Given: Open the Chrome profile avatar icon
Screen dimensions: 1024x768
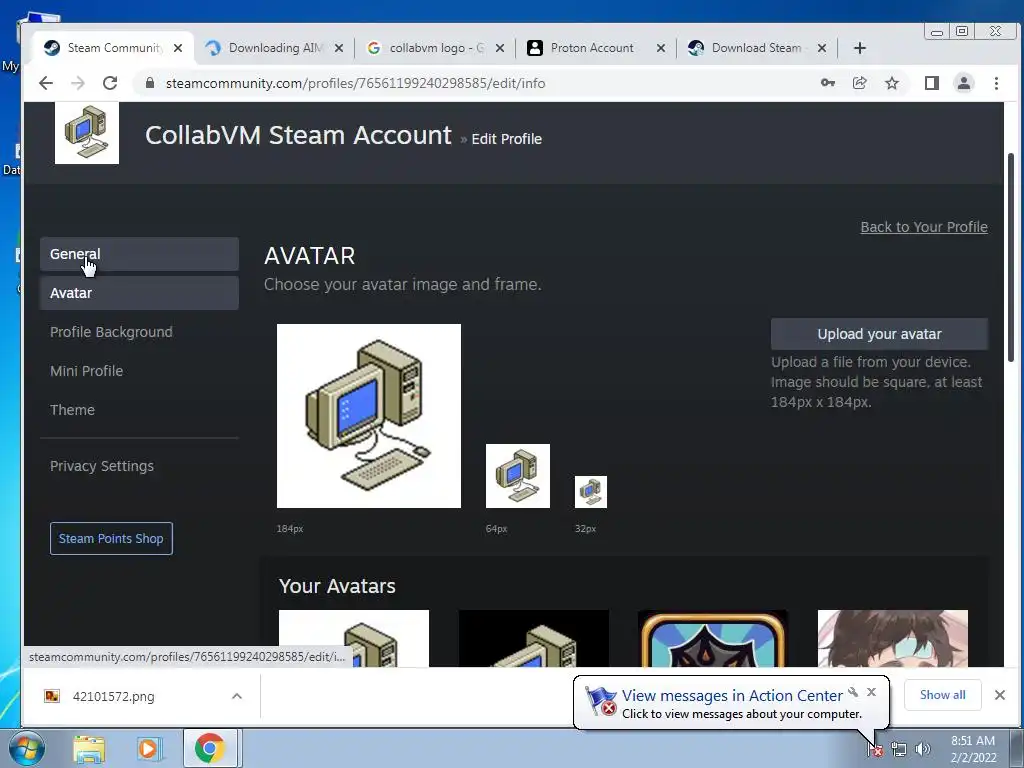Looking at the screenshot, I should click(x=963, y=83).
